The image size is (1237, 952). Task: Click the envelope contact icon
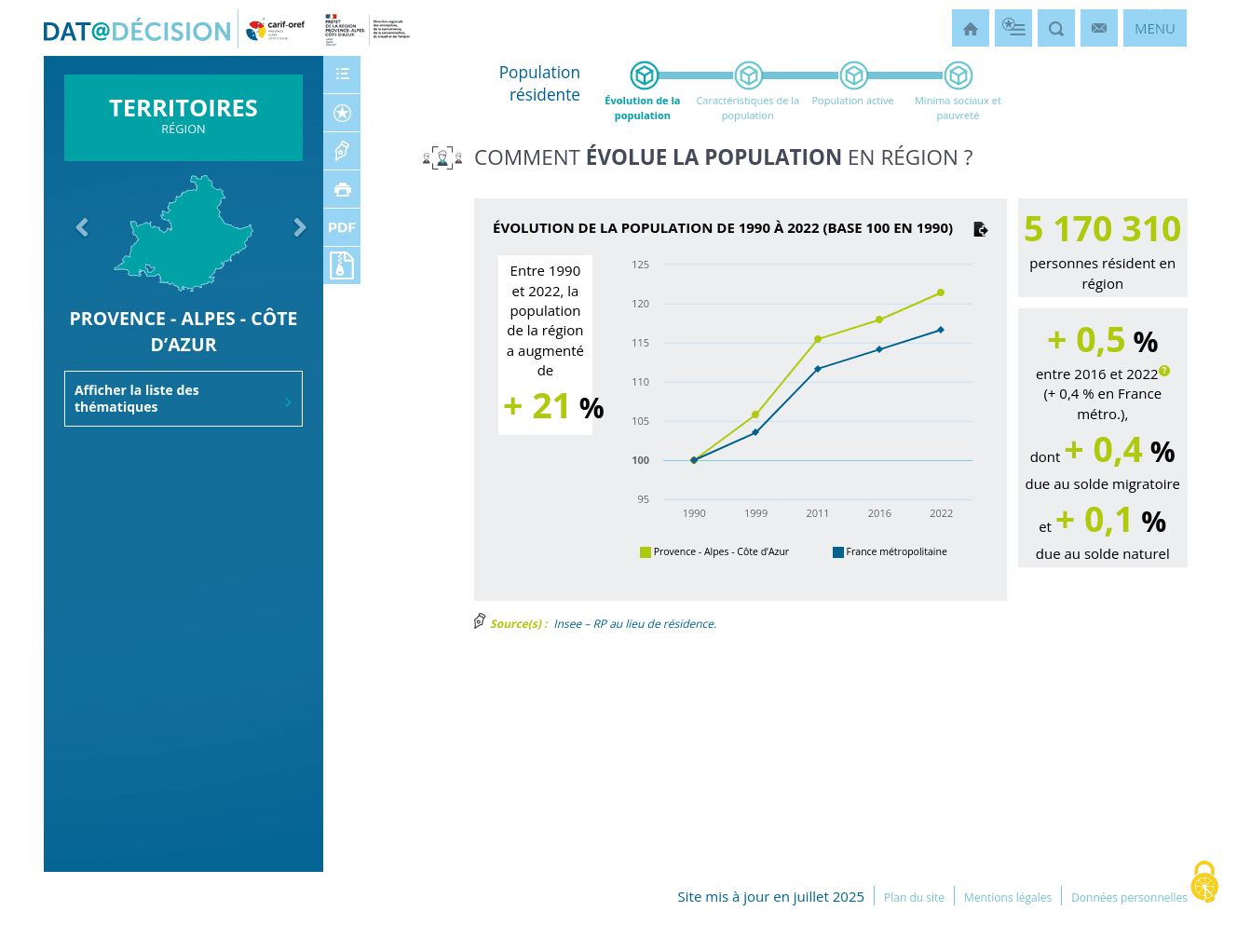1098,29
